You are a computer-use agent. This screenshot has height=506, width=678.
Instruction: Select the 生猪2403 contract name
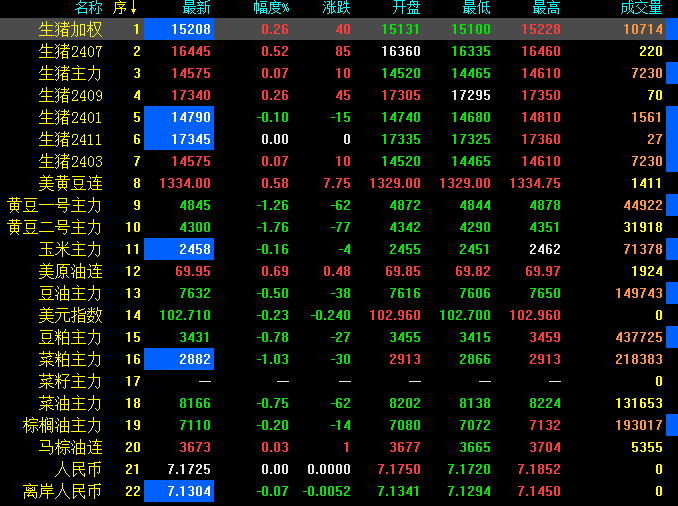(70, 162)
